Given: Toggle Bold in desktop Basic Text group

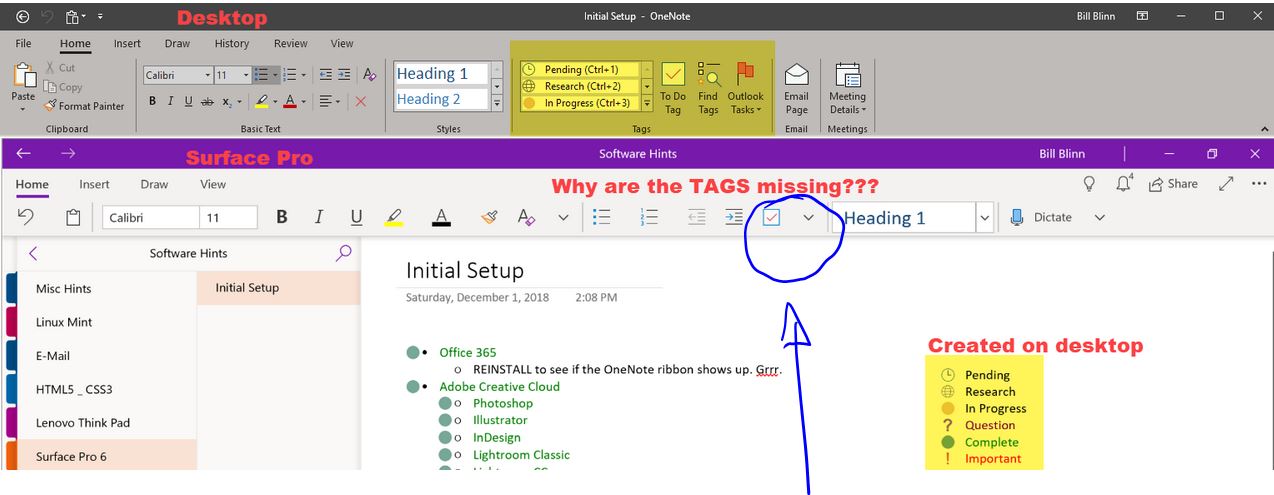Looking at the screenshot, I should click(153, 101).
